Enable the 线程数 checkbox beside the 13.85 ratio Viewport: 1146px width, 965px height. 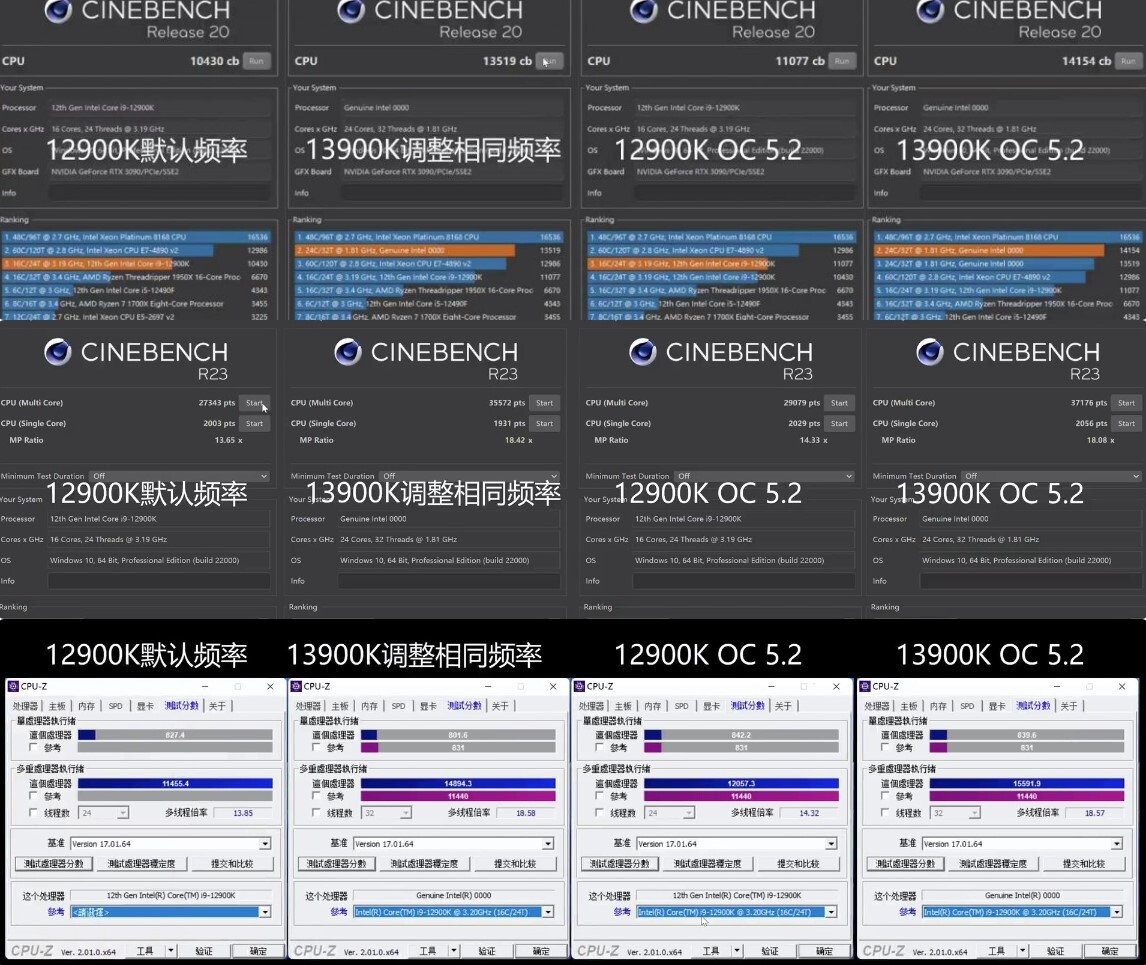33,813
